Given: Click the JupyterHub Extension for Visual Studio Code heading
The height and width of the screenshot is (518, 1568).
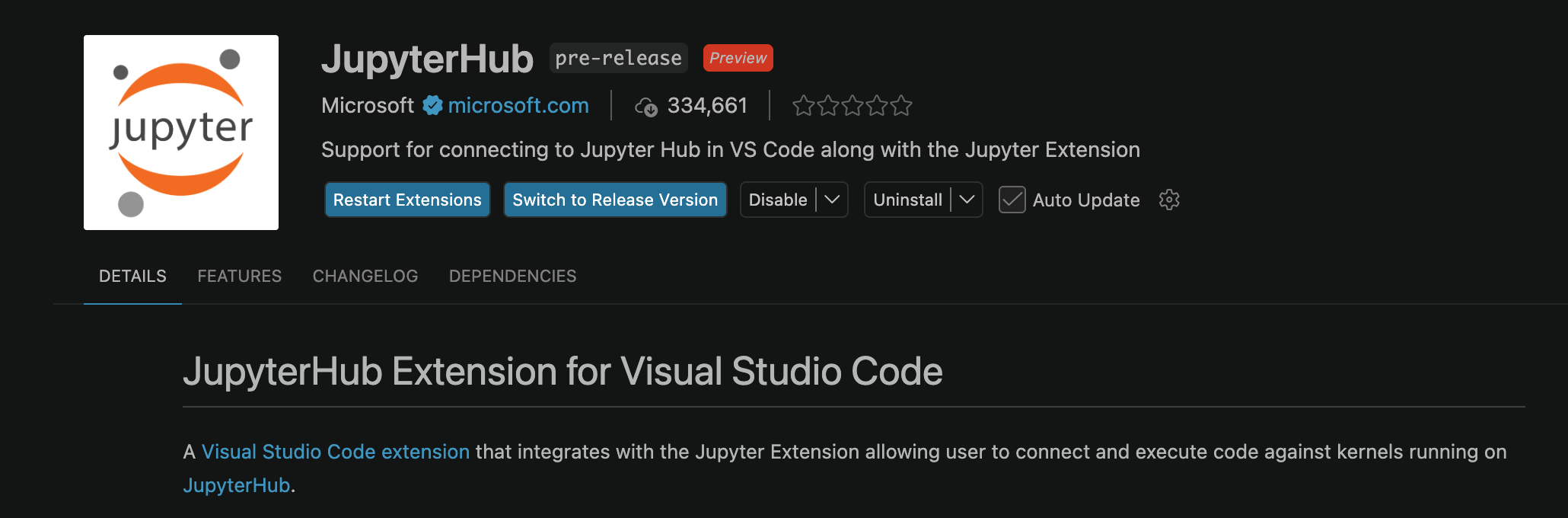Looking at the screenshot, I should 563,372.
